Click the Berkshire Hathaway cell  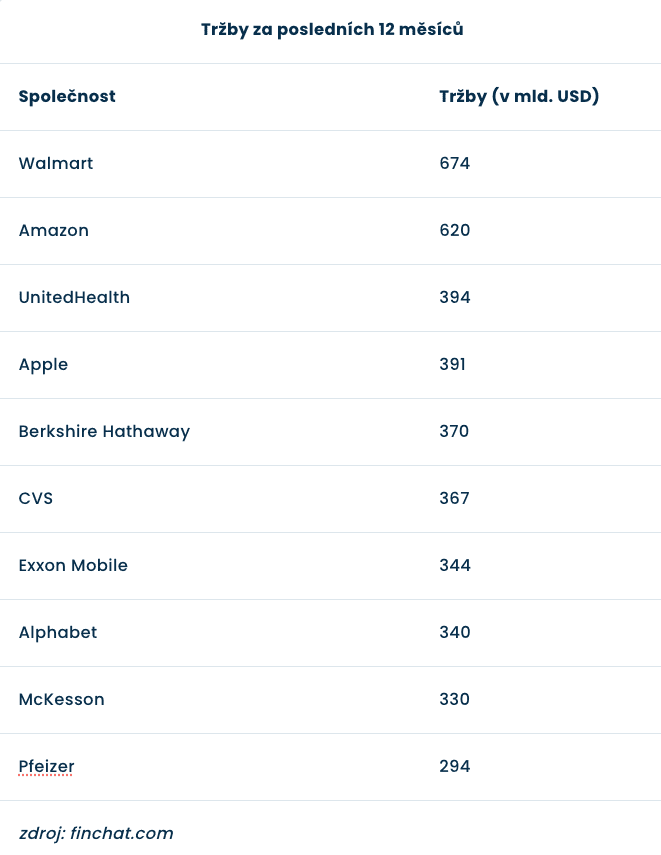(104, 432)
